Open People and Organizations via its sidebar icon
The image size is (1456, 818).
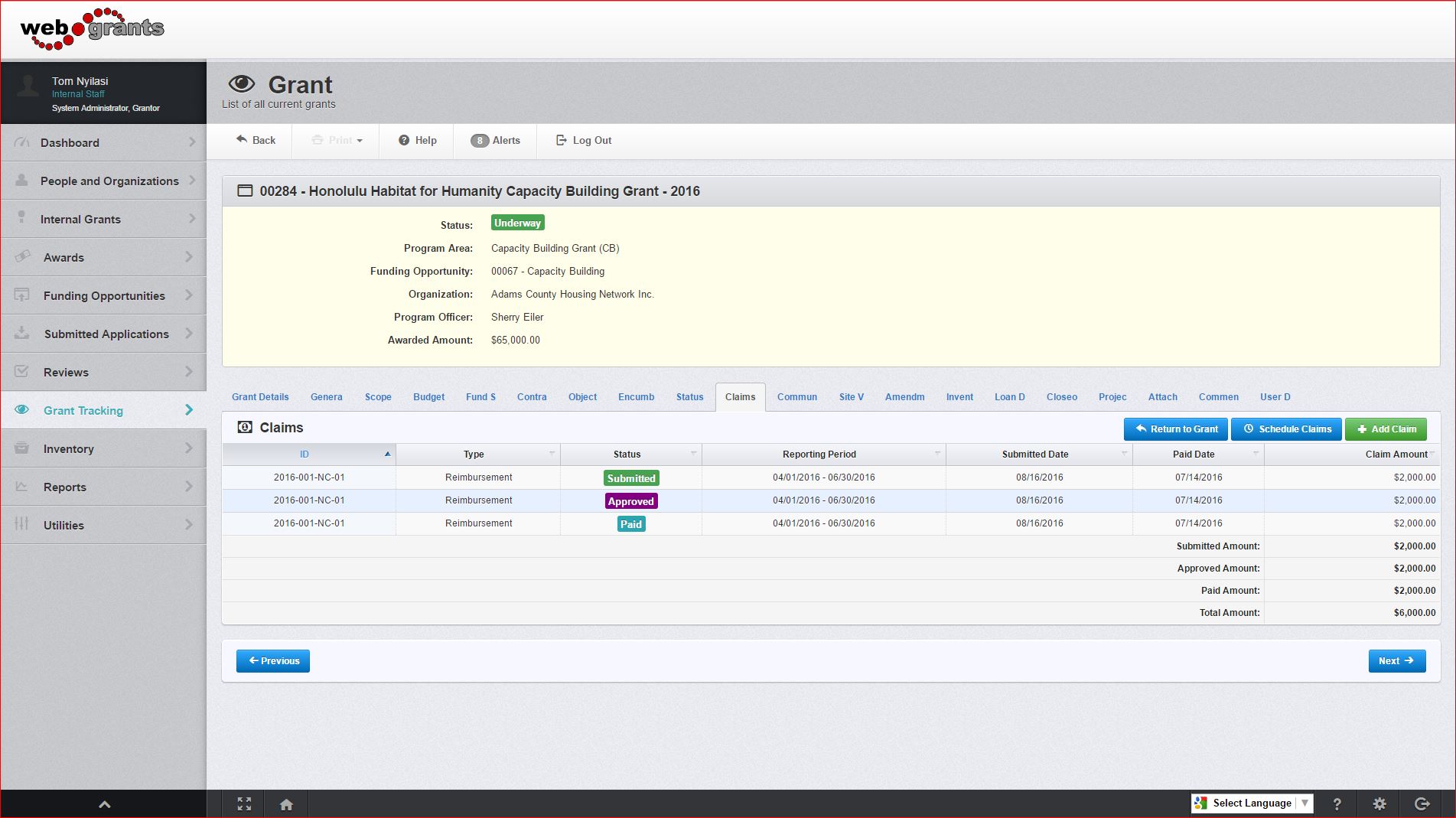20,181
